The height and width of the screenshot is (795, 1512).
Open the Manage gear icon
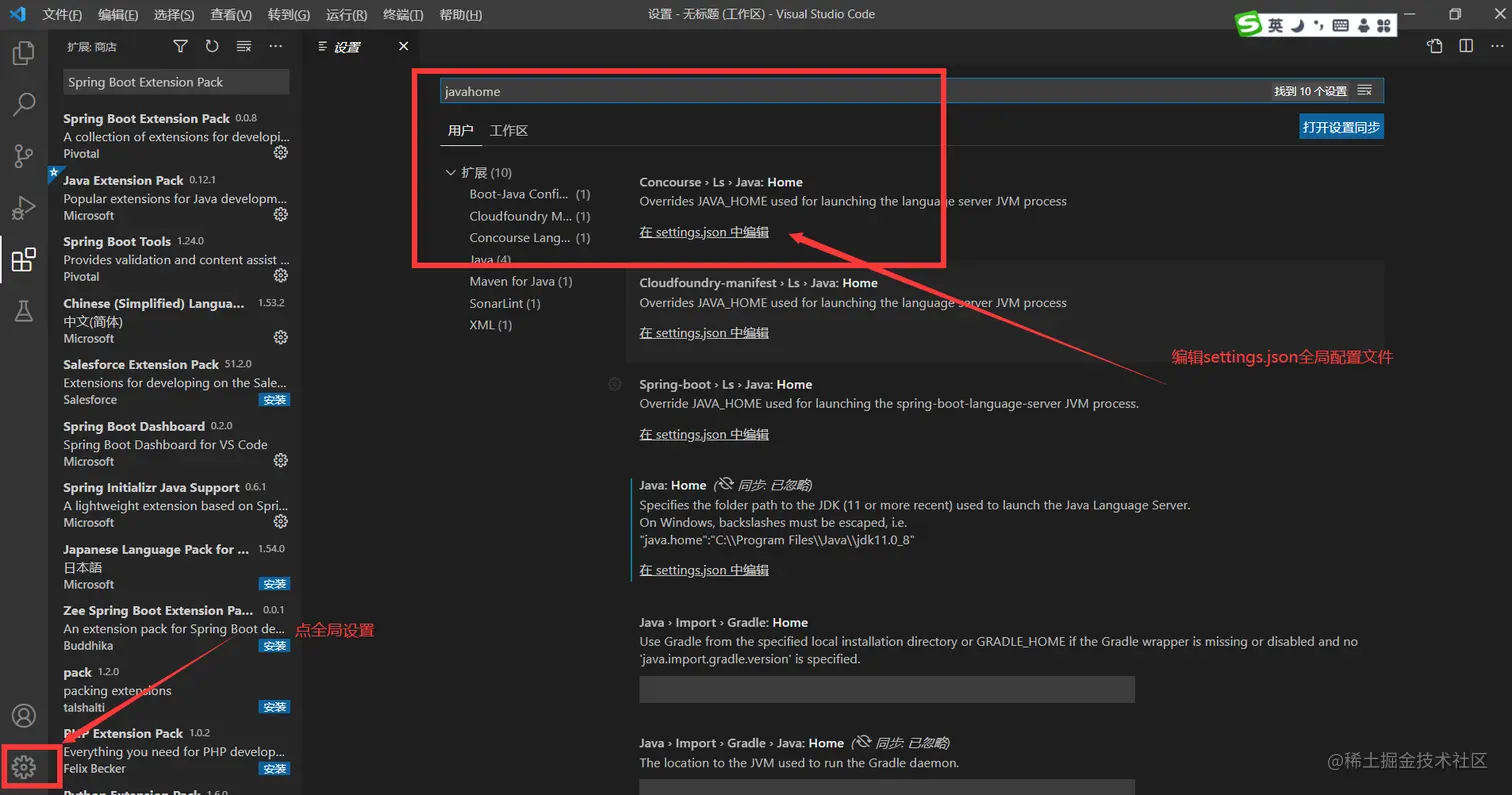coord(23,767)
